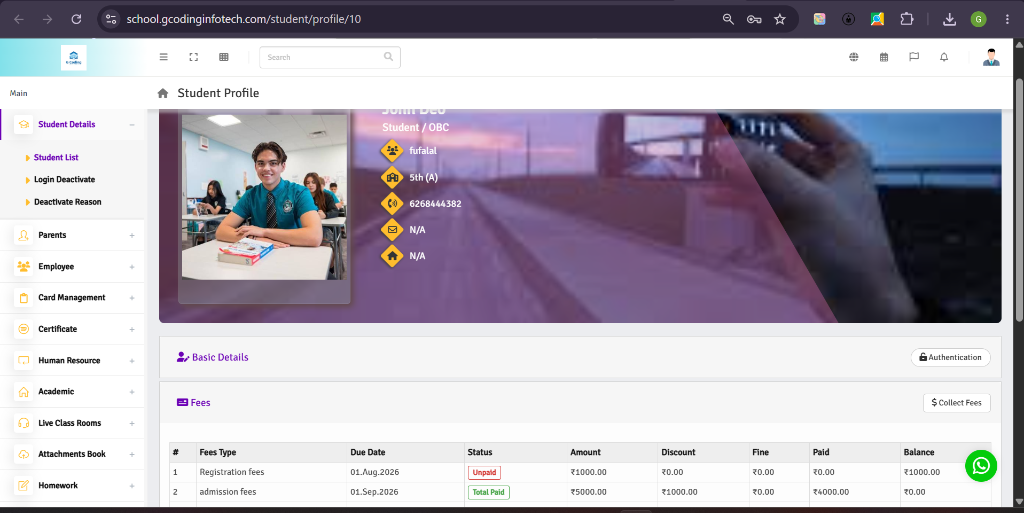This screenshot has width=1024, height=513.
Task: Expand the Parents menu
Action: [x=72, y=235]
